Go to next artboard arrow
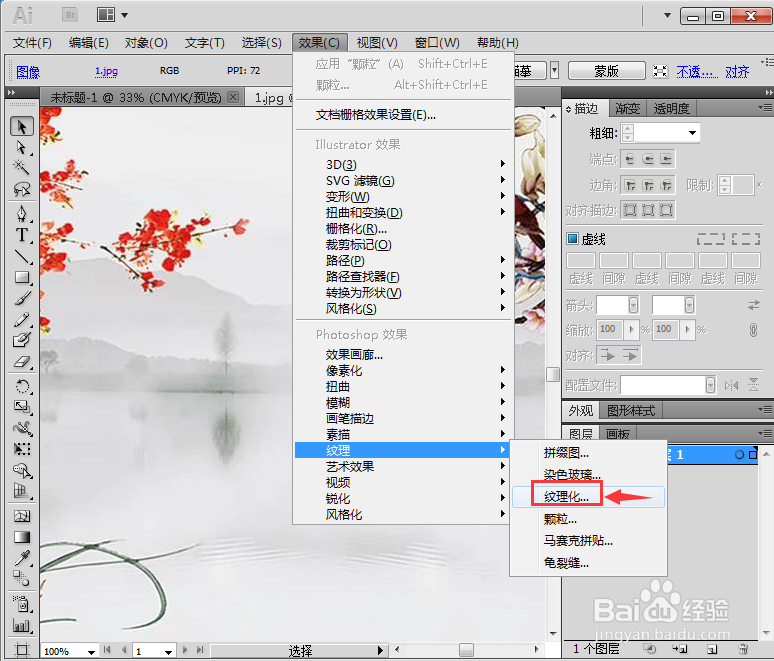 click(185, 650)
